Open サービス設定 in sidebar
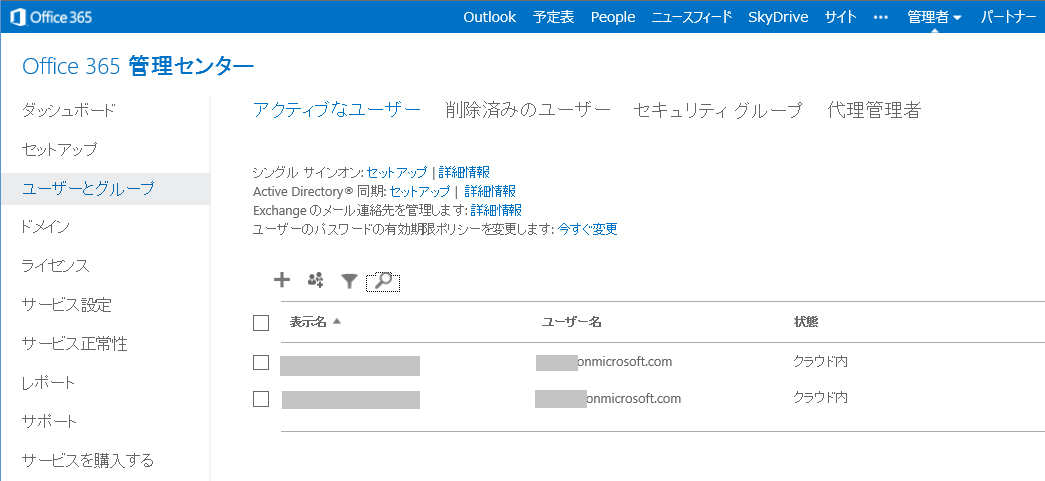This screenshot has width=1045, height=481. point(67,305)
